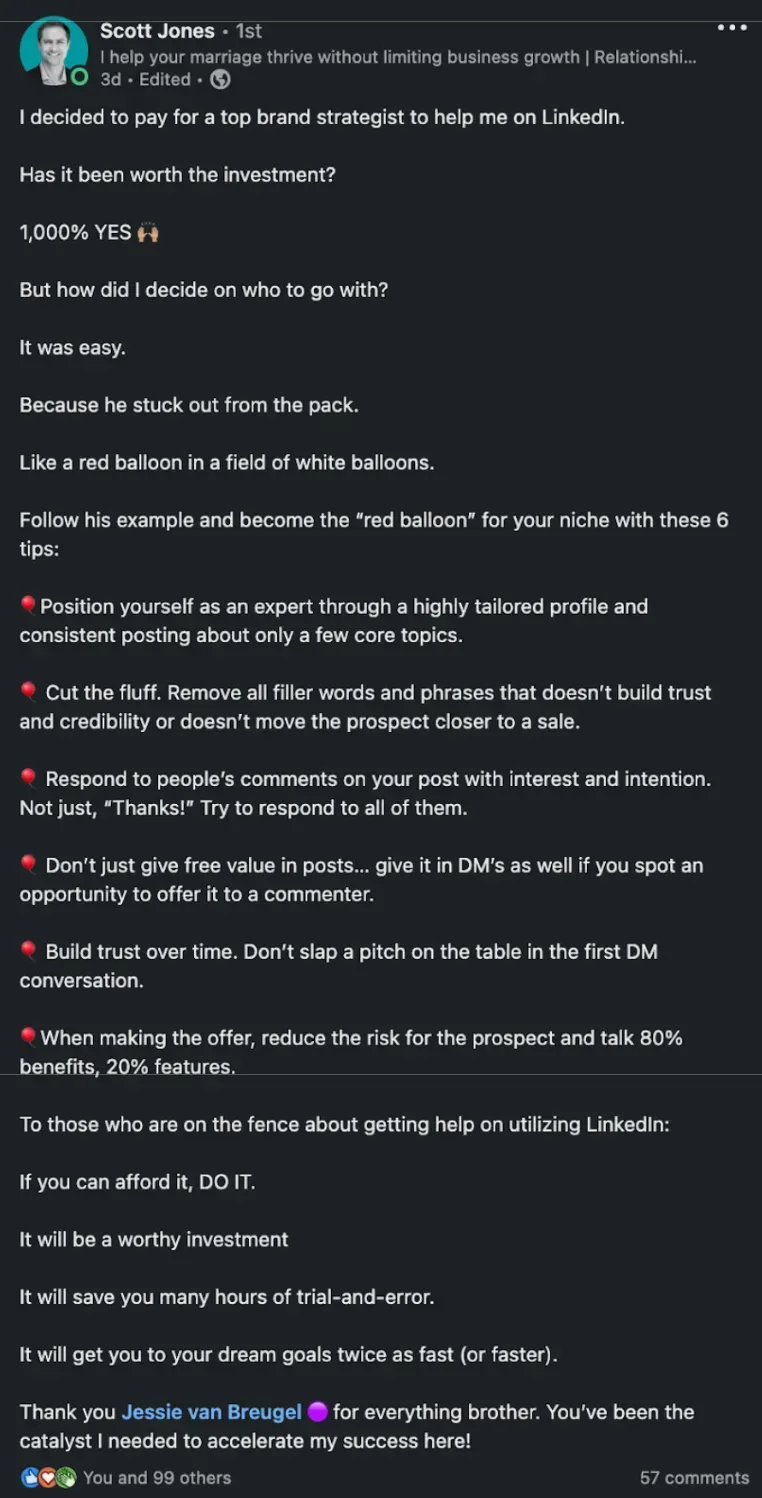Click the Scott Jones author name

[157, 31]
